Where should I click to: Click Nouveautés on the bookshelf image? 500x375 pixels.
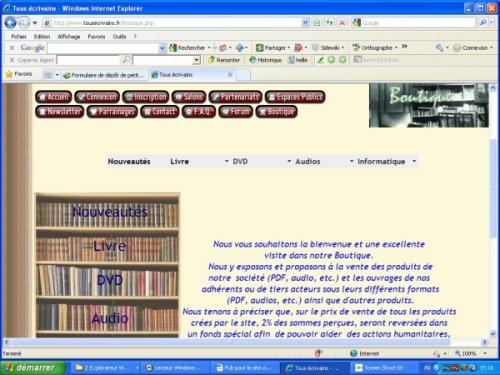click(110, 212)
